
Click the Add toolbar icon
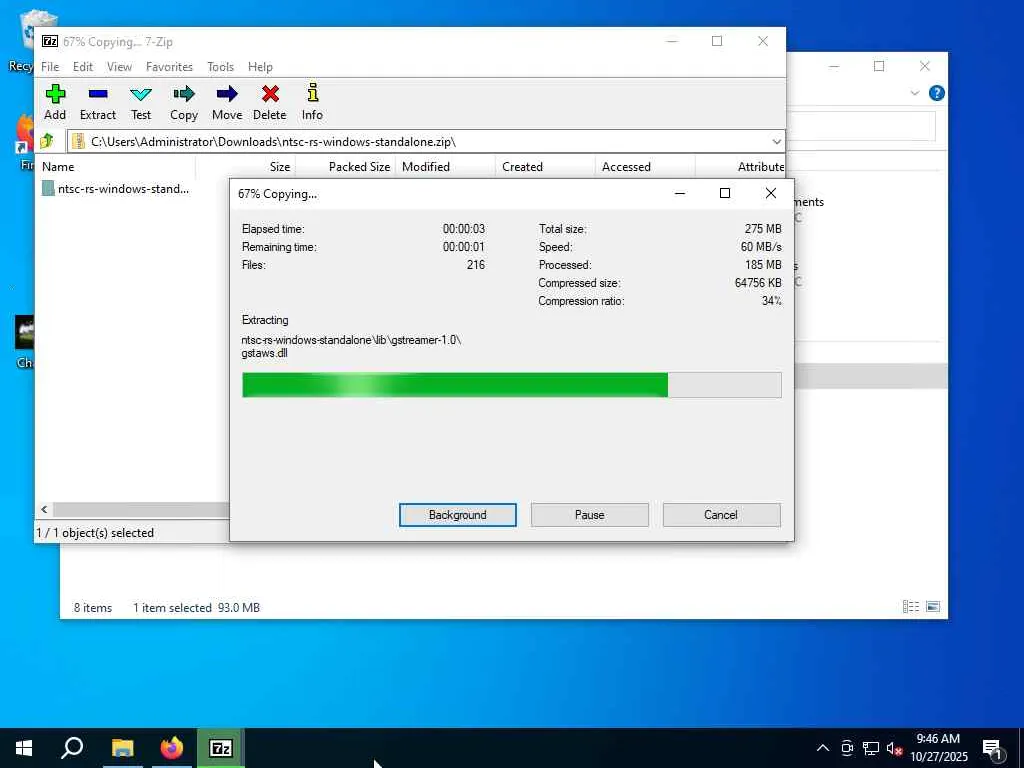(x=55, y=103)
